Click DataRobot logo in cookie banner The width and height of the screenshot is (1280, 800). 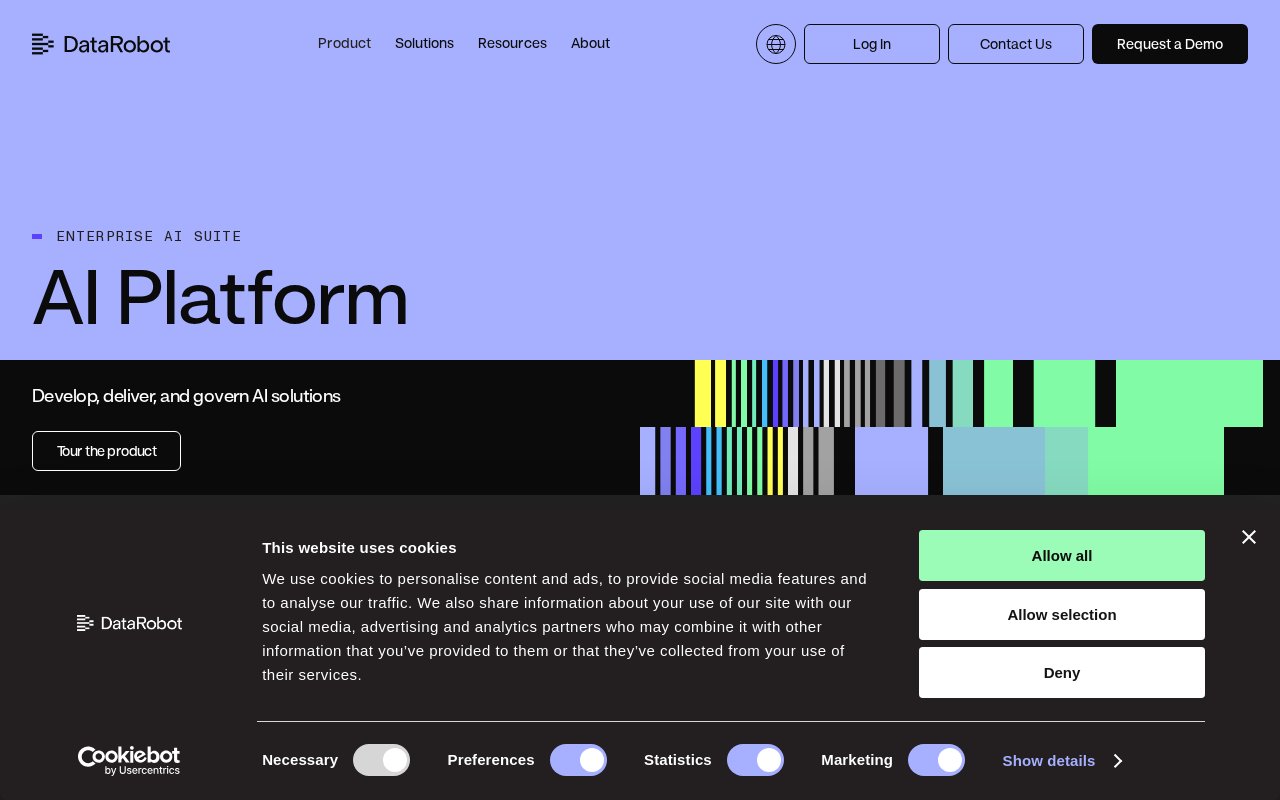point(129,623)
